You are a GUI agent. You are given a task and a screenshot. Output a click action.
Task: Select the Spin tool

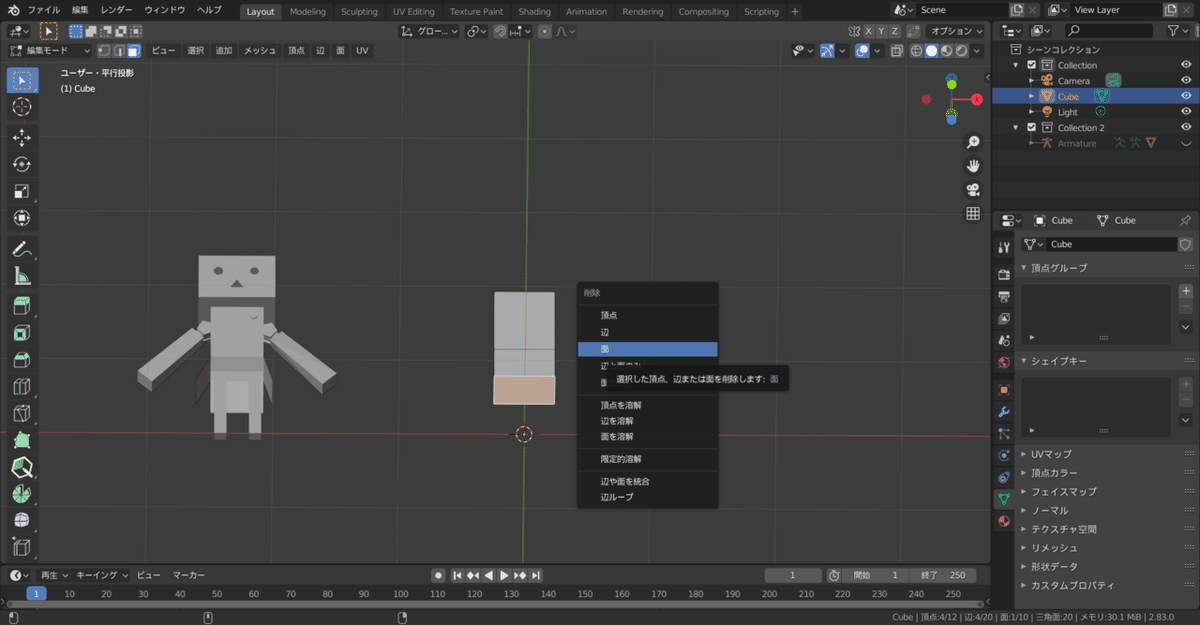click(x=22, y=494)
